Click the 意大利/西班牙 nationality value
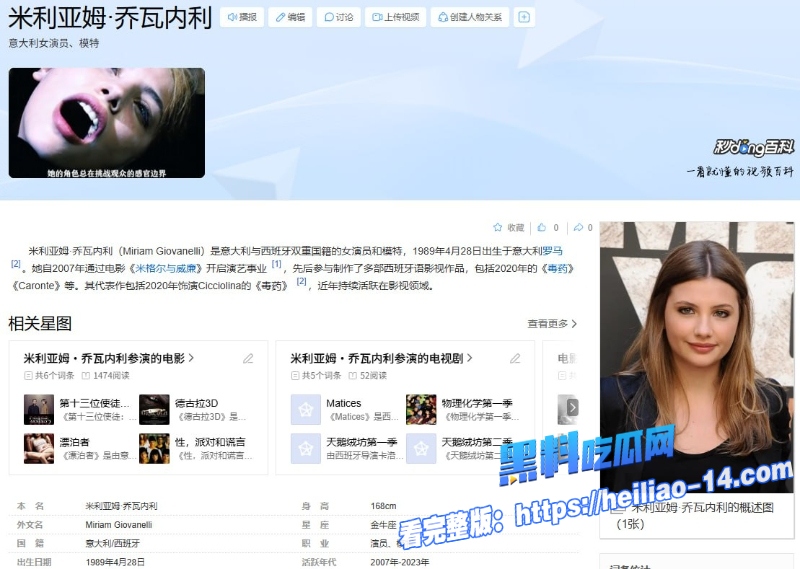Image resolution: width=800 pixels, height=569 pixels. (112, 543)
